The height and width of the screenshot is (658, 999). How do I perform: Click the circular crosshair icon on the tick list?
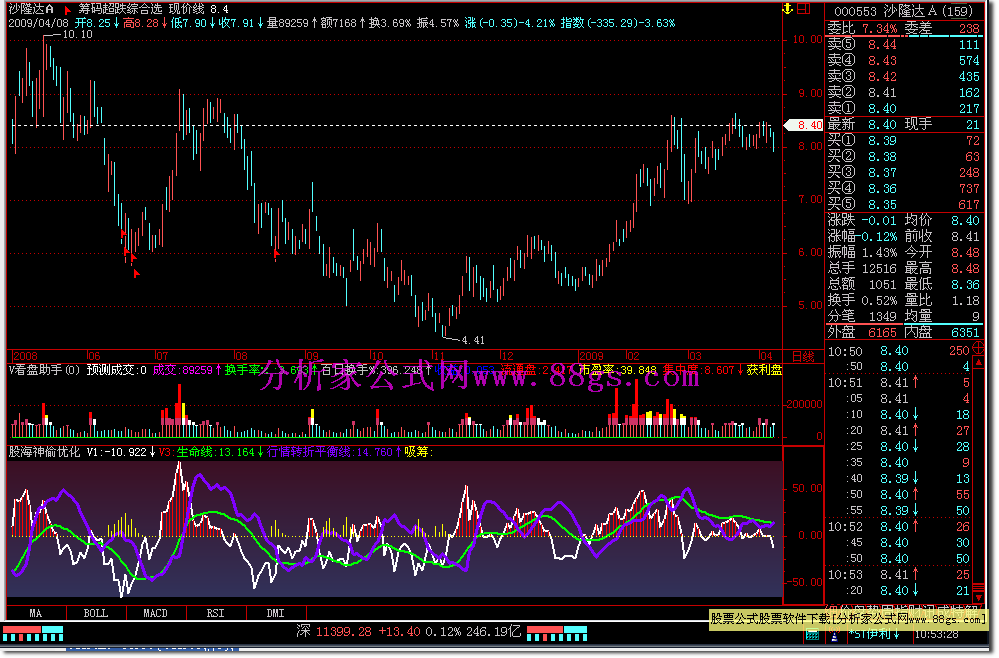click(x=979, y=348)
